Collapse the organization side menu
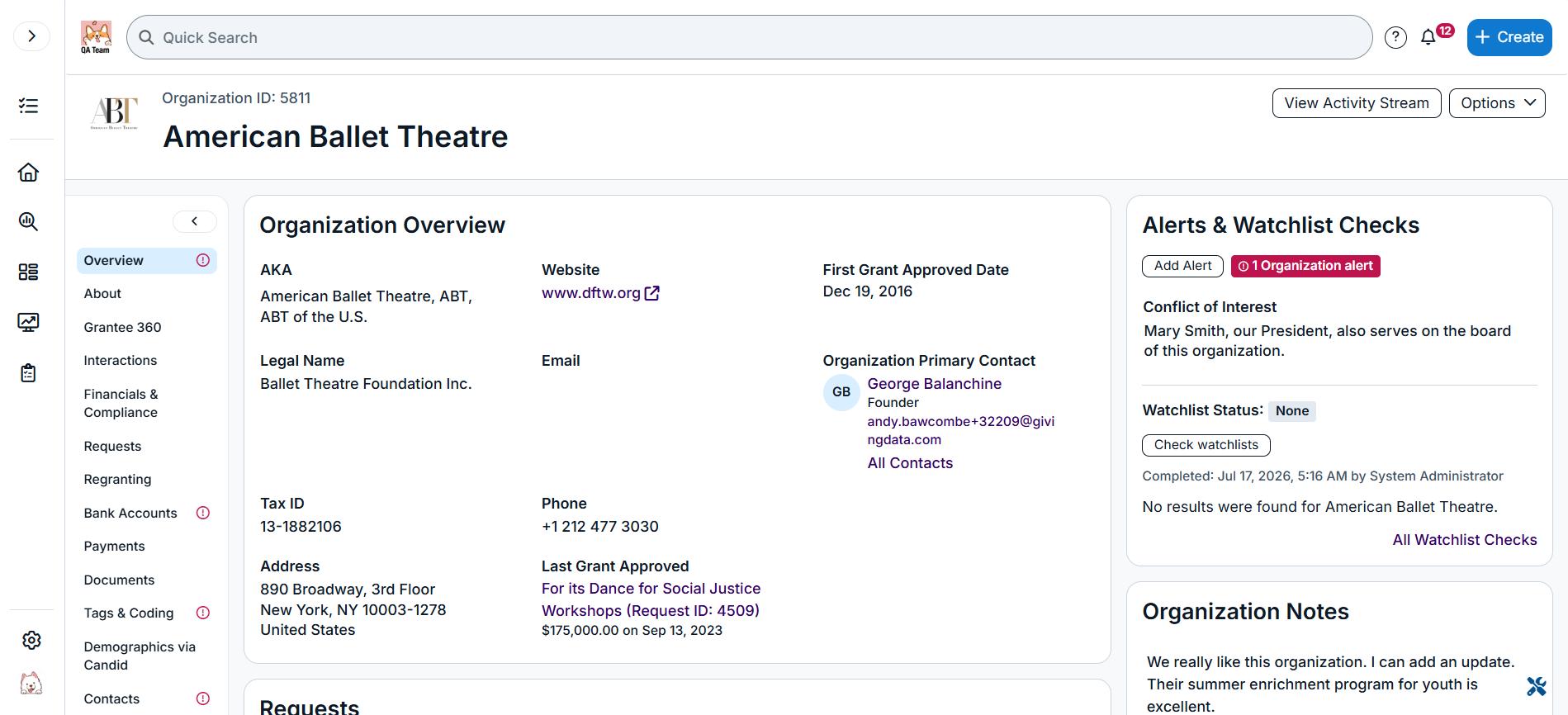Screen dimensions: 1568x715 pos(195,221)
